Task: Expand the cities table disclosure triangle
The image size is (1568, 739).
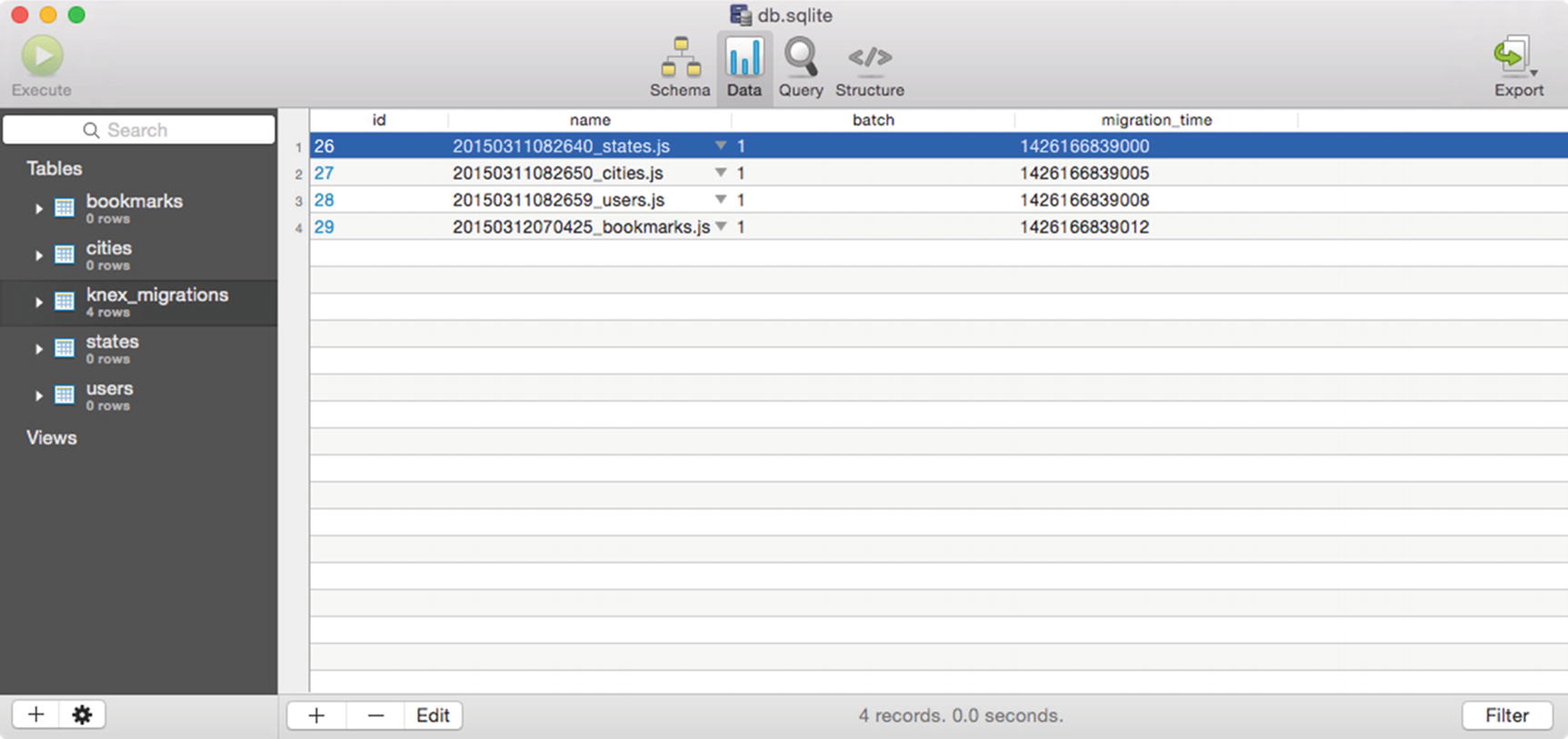Action: pos(38,255)
